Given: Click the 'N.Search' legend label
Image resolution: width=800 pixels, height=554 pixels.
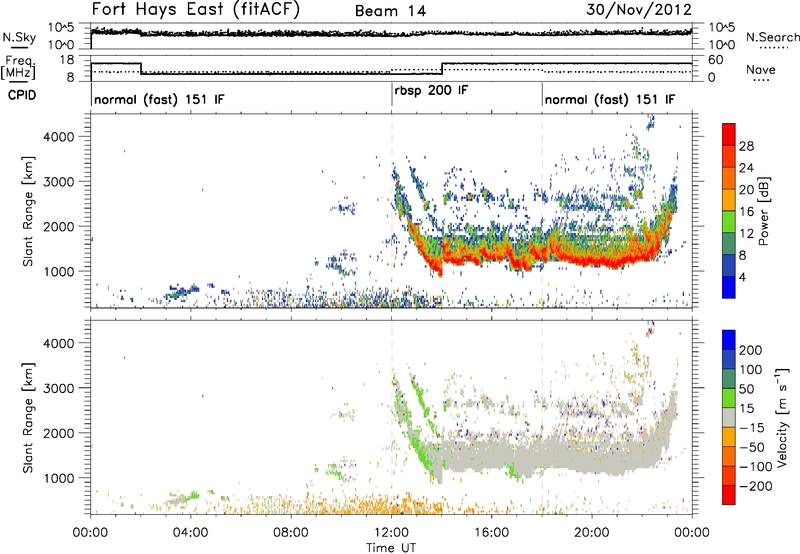Looking at the screenshot, I should click(x=772, y=37).
